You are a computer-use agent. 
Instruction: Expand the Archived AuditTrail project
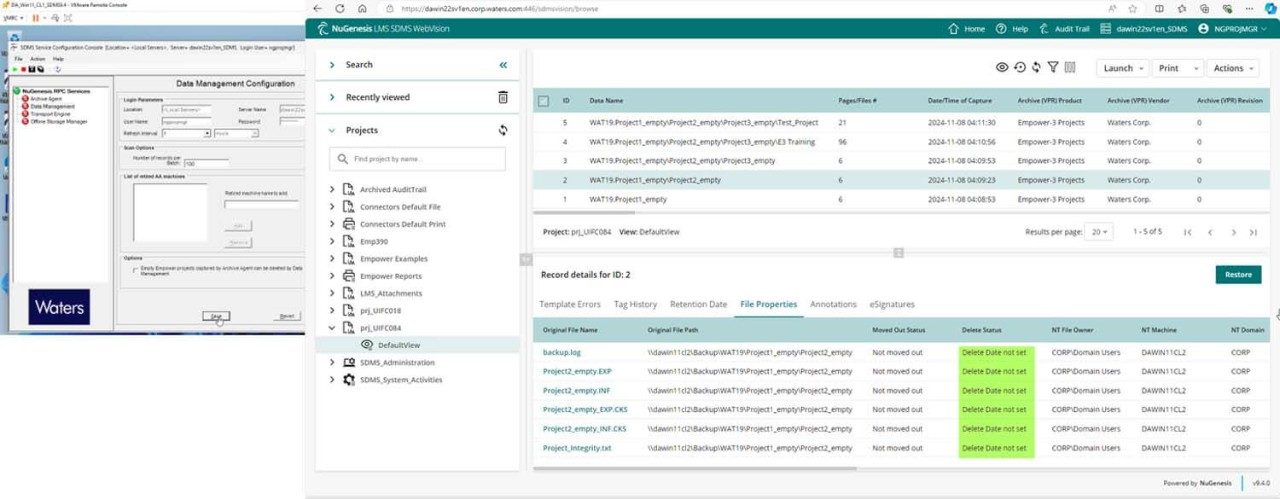[332, 189]
